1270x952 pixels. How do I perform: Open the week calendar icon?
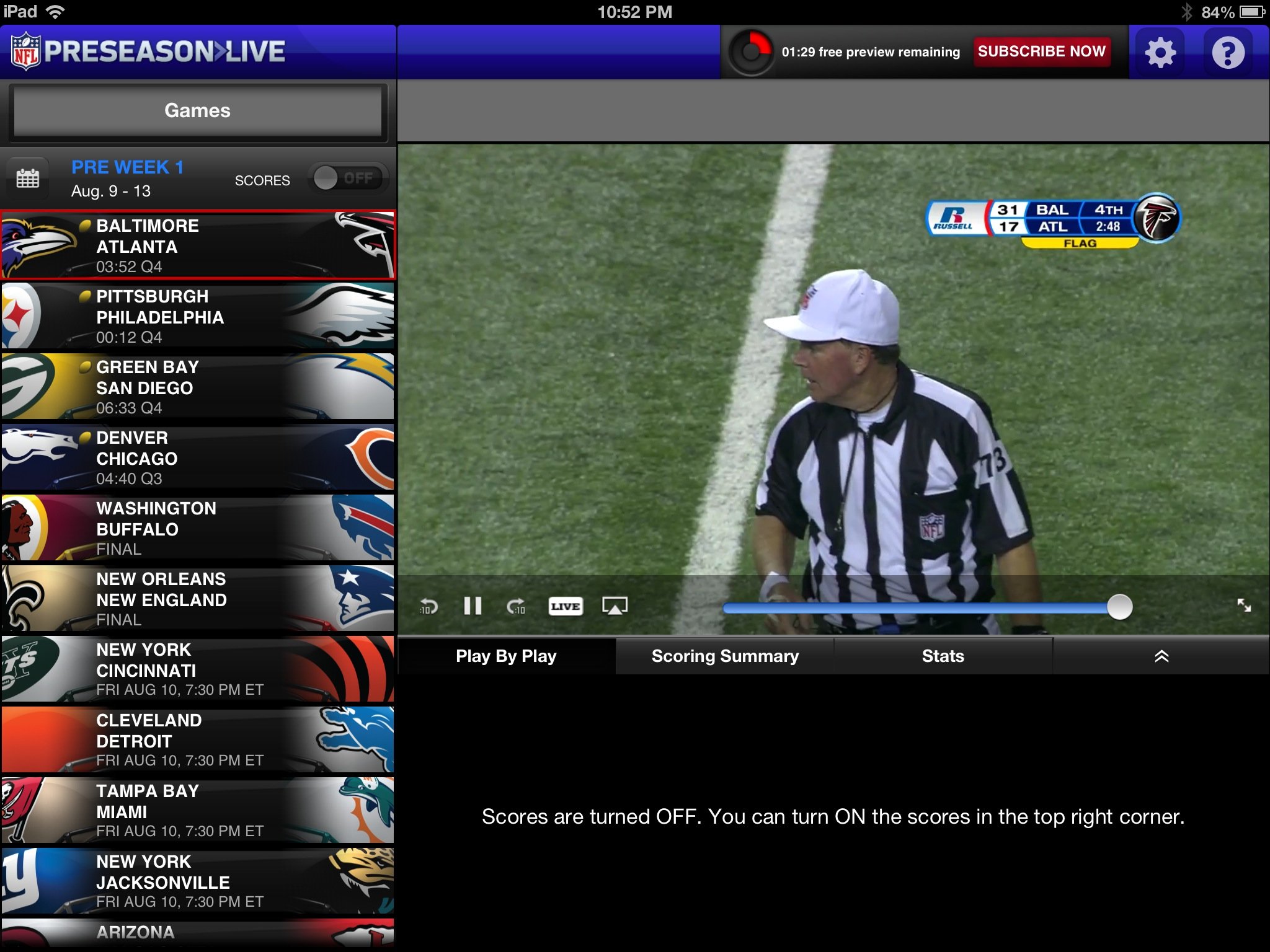point(27,179)
